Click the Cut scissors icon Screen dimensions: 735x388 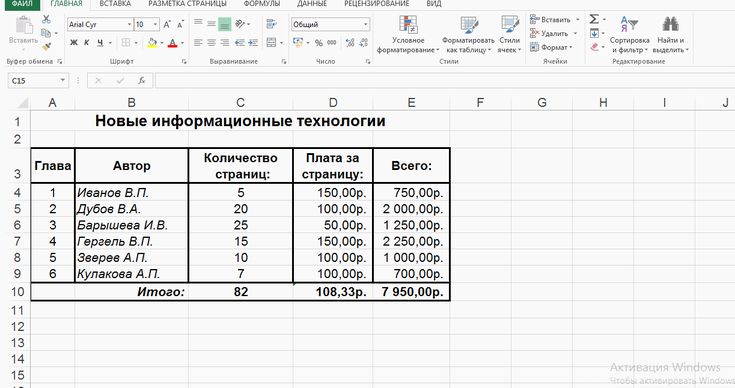pos(46,19)
